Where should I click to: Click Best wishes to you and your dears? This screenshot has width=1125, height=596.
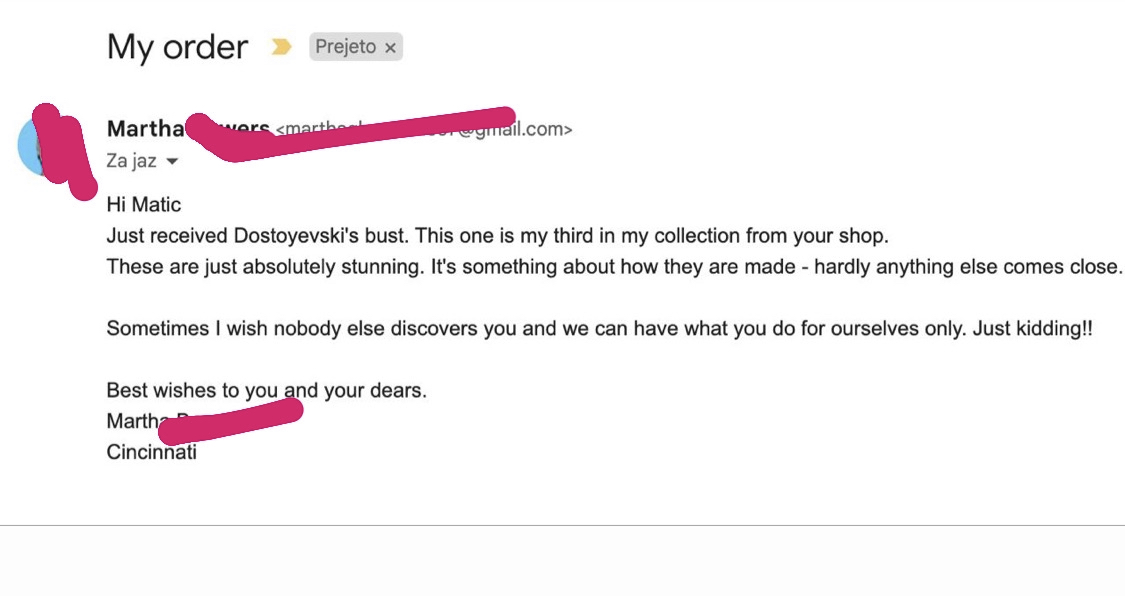click(266, 390)
